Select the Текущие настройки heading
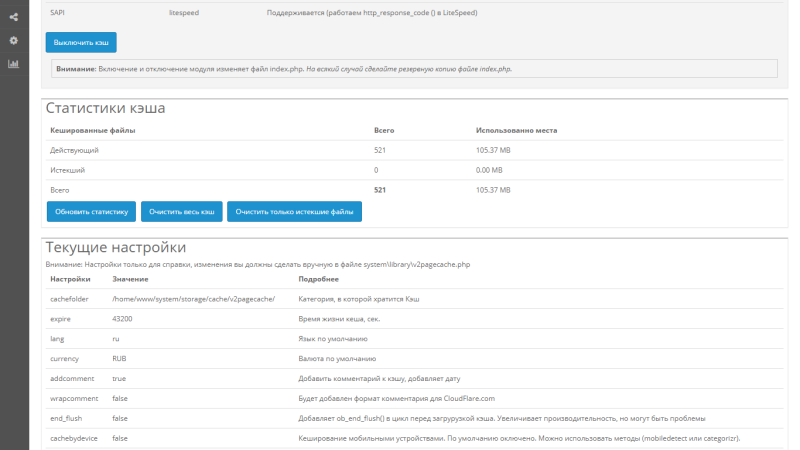 [x=116, y=247]
